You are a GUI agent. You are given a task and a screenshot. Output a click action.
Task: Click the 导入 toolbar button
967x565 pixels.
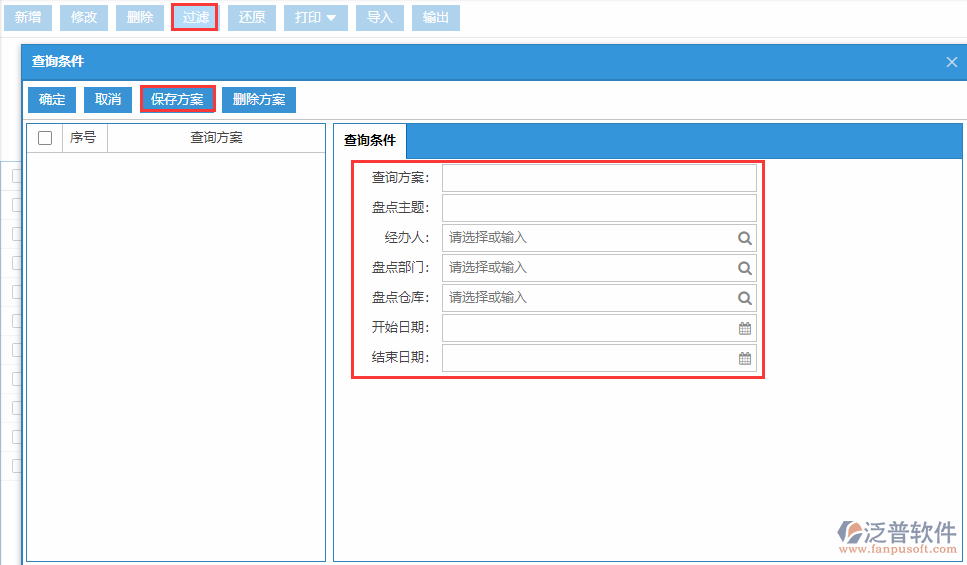379,18
